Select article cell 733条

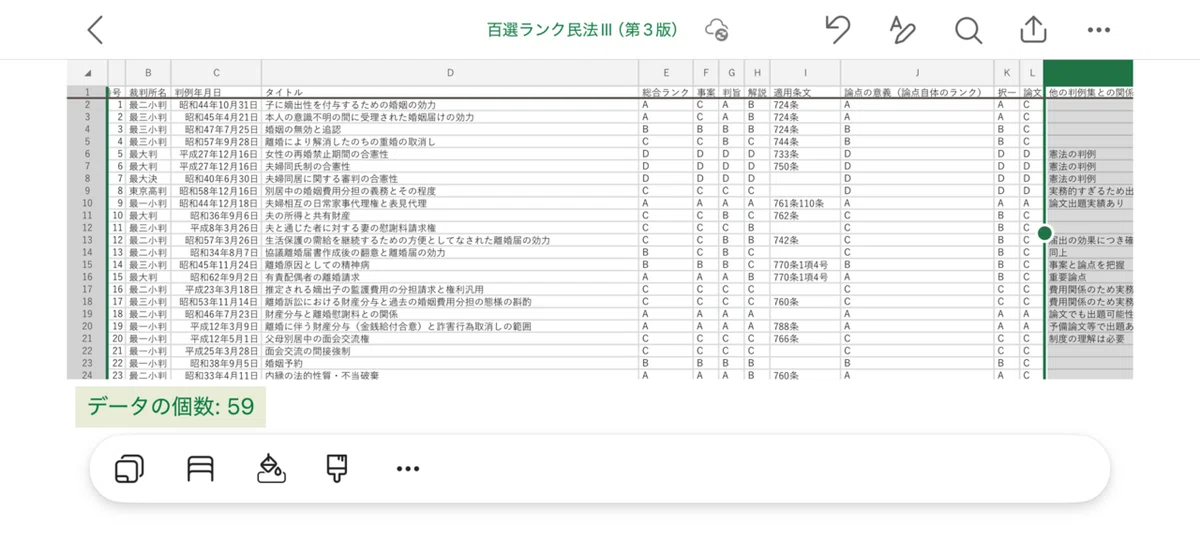pos(806,154)
